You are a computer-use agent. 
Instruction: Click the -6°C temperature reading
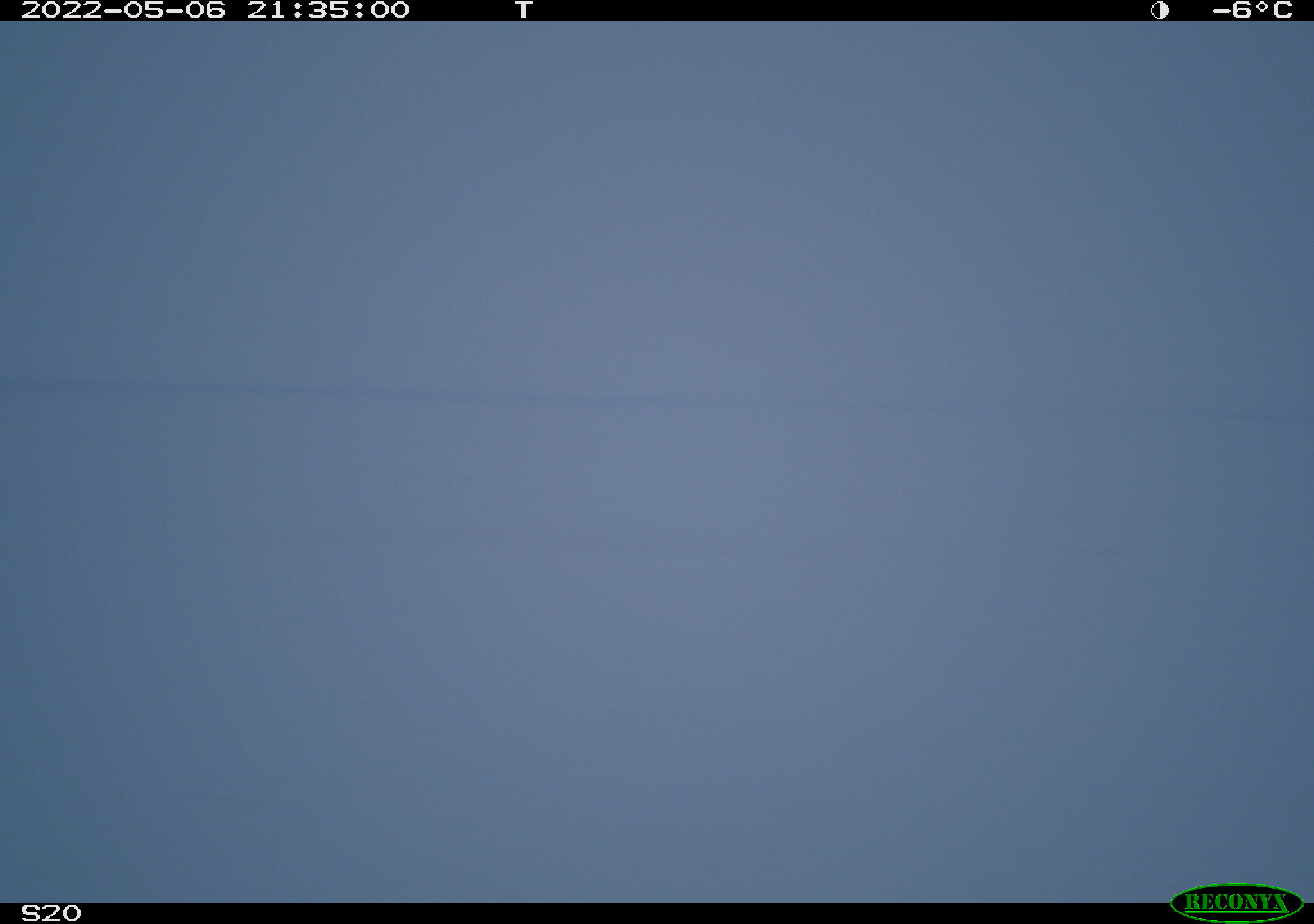click(x=1252, y=10)
